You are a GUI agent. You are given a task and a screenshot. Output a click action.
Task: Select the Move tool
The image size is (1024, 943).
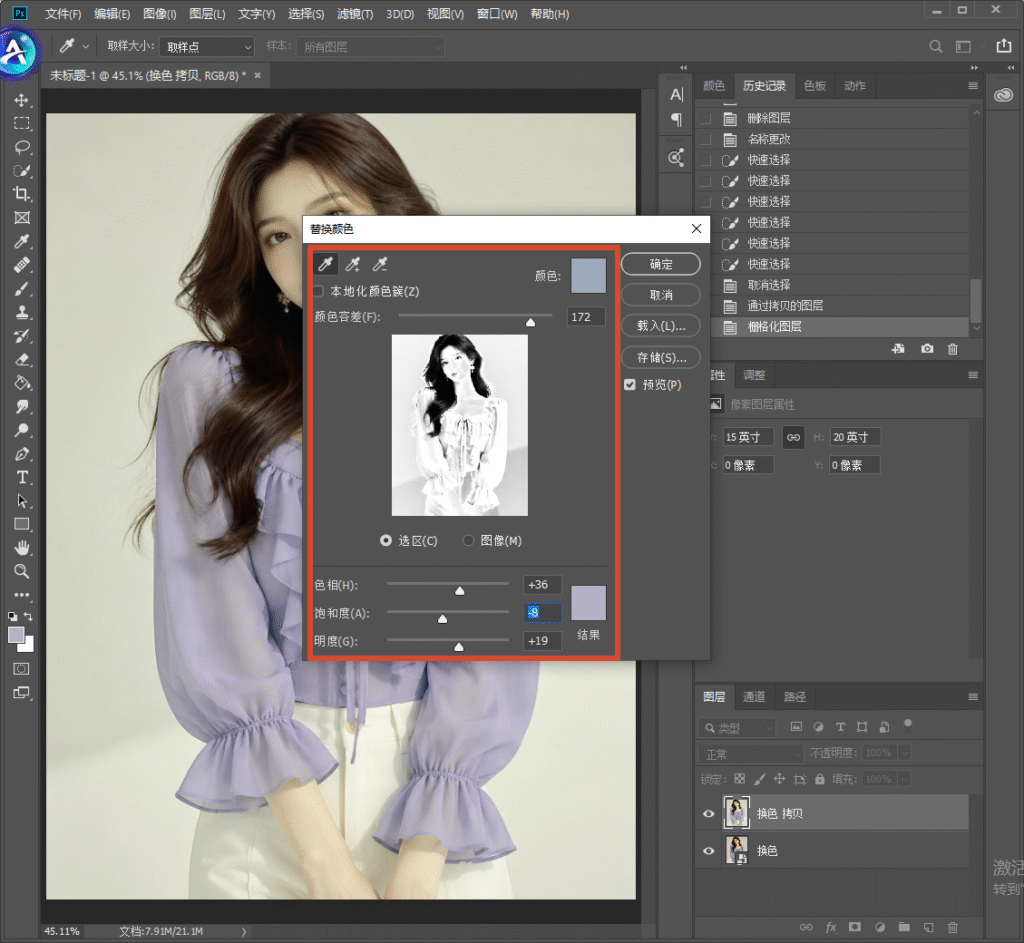point(22,100)
